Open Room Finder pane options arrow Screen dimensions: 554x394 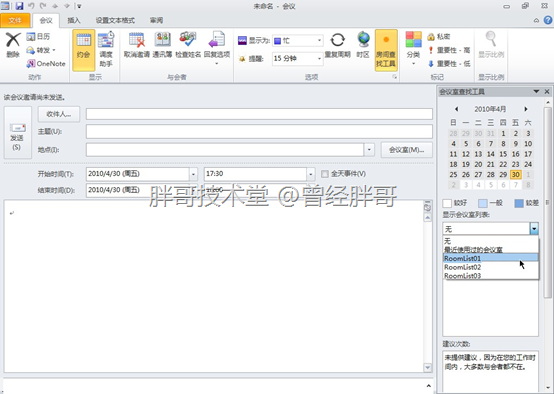pos(536,92)
